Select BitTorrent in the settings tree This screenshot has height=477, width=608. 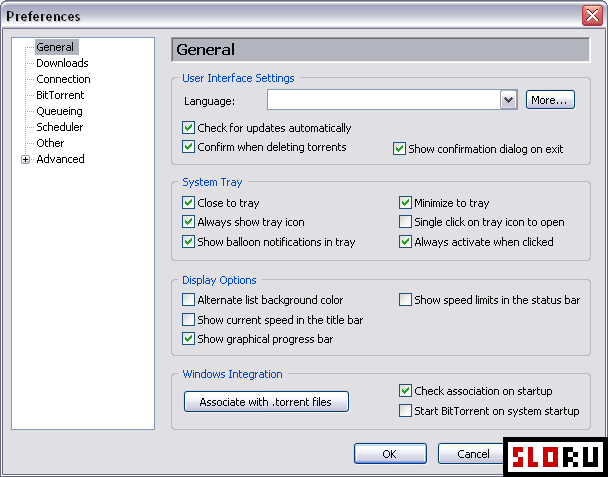tap(60, 95)
